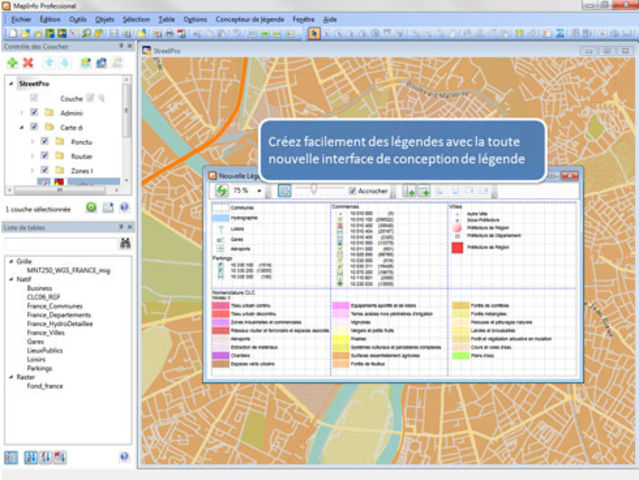Click the Move layer down arrow
Image resolution: width=639 pixels, height=480 pixels.
(x=64, y=63)
